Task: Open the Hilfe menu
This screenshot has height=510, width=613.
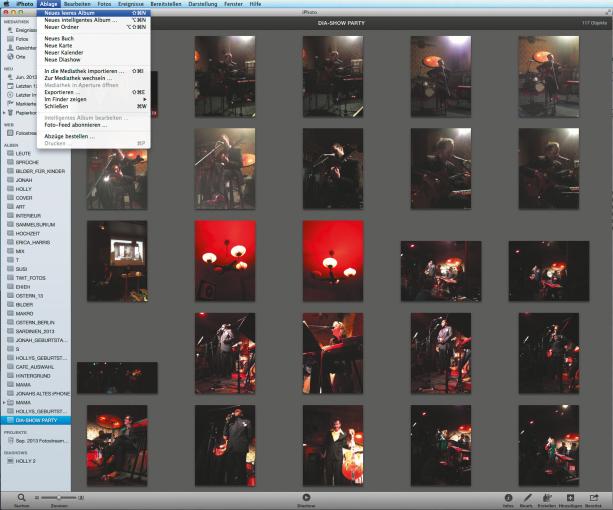Action: 255,4
